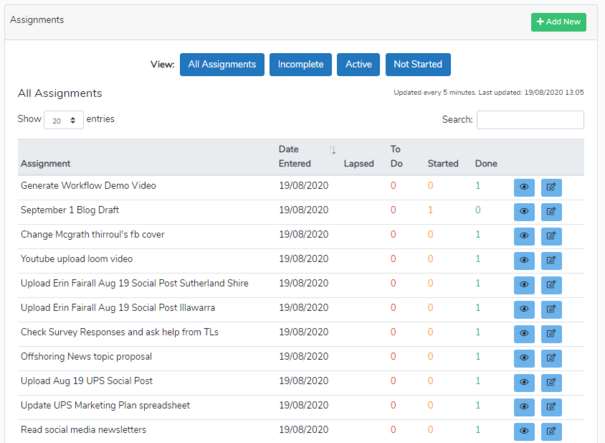
Task: Sort by the Done column header
Action: (x=486, y=163)
